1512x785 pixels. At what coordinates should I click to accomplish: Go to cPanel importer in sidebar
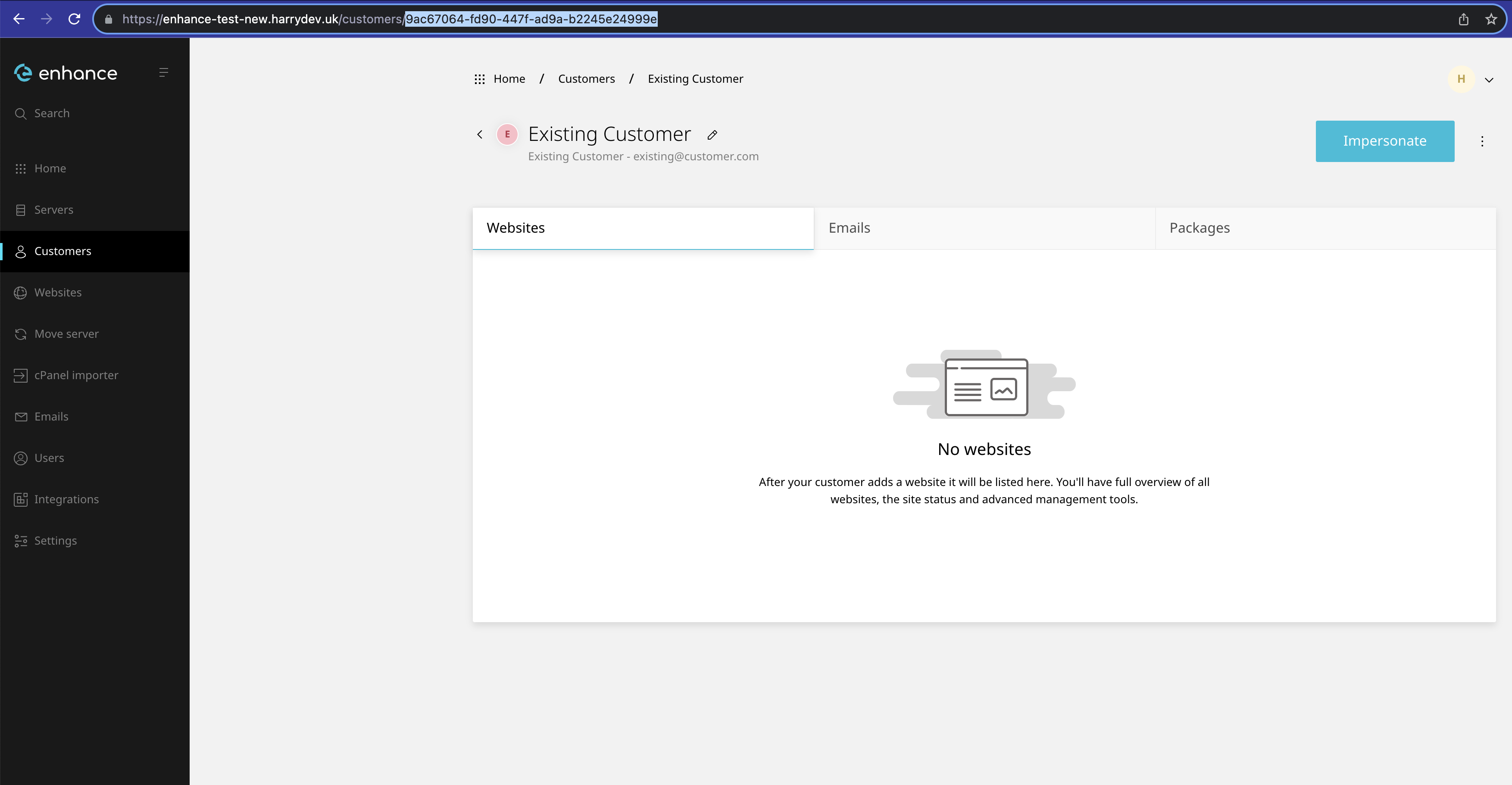(x=76, y=375)
